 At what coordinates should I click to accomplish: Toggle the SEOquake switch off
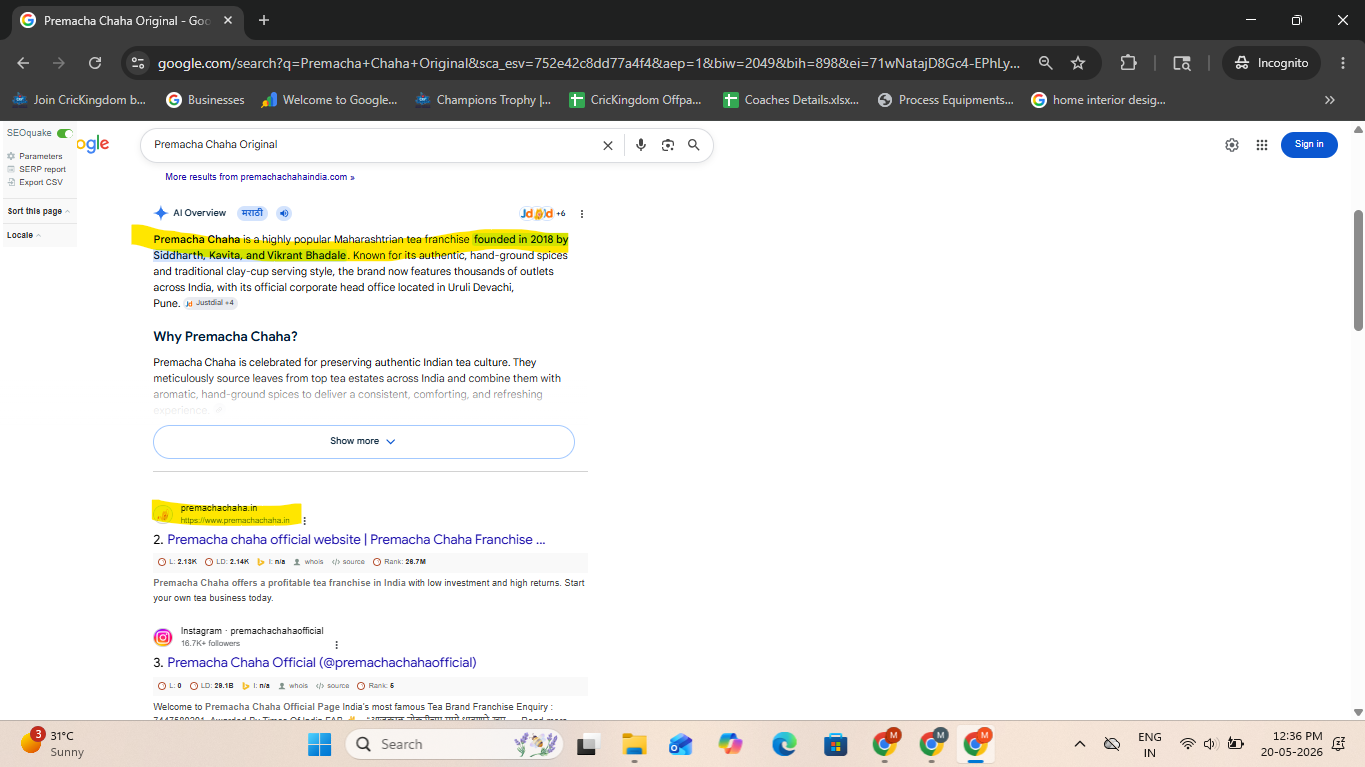point(65,133)
